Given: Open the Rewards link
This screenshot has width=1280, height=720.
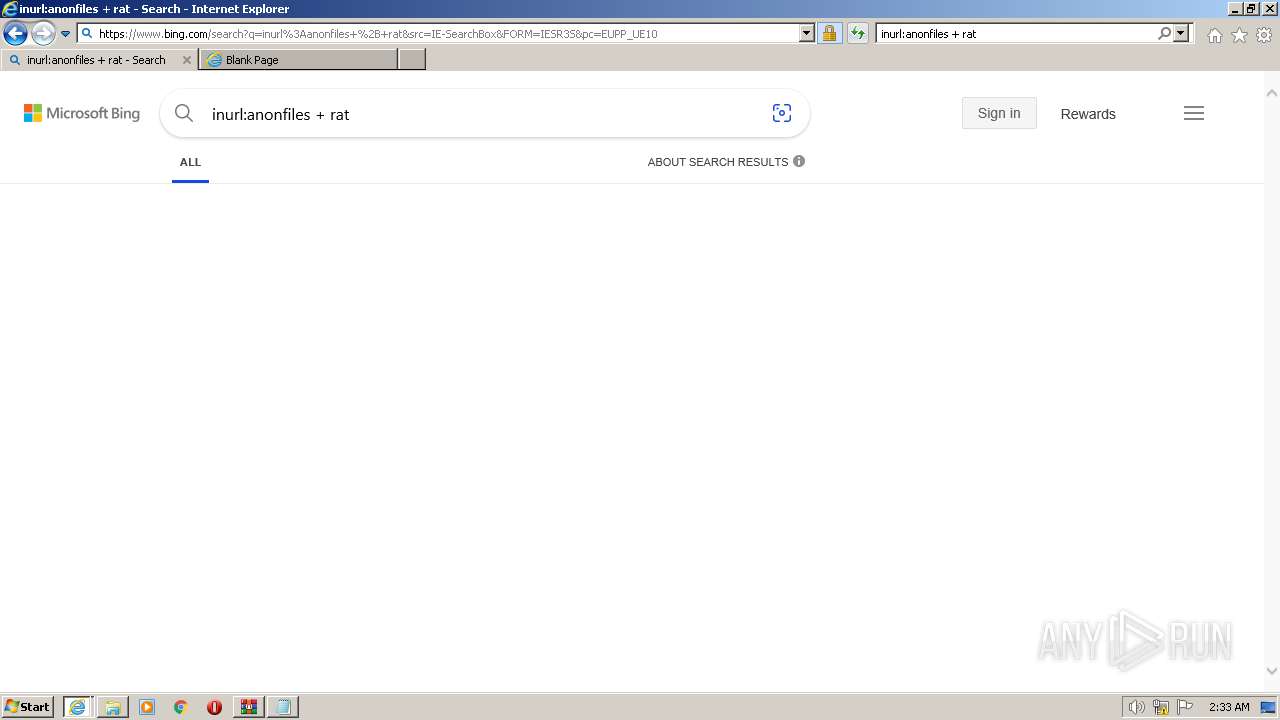Looking at the screenshot, I should click(1088, 114).
